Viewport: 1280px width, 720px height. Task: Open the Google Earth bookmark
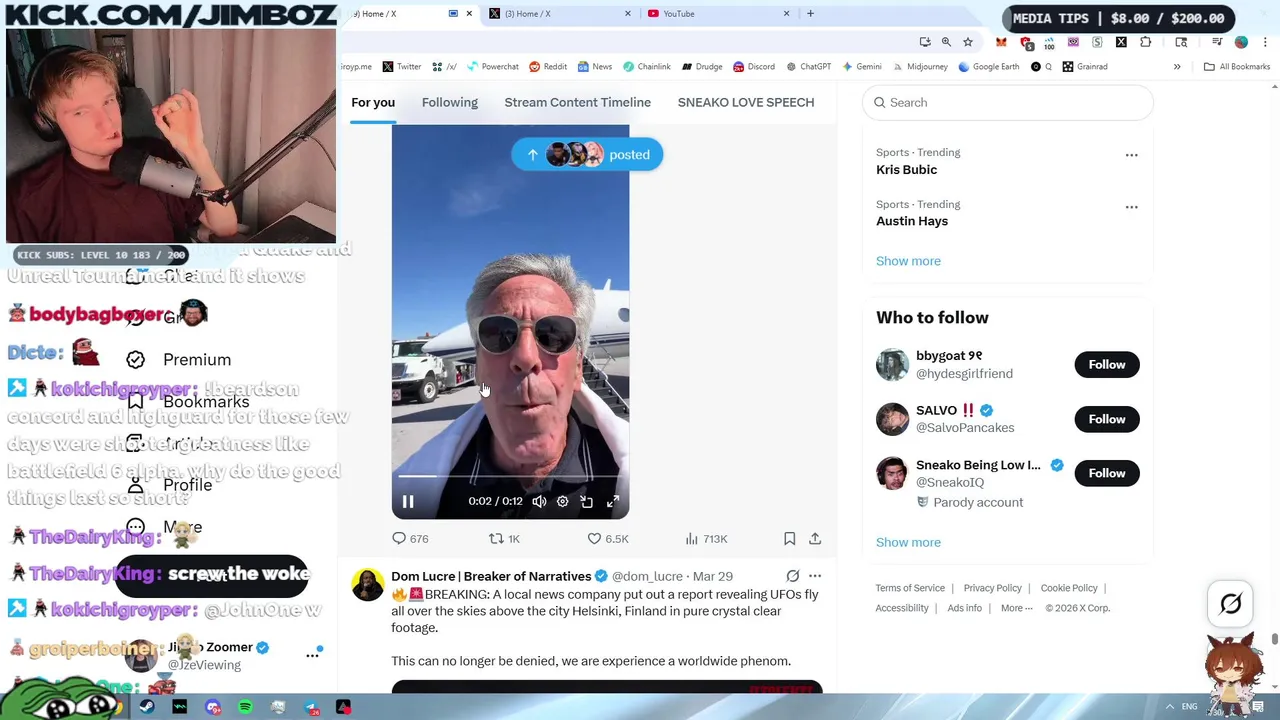(x=989, y=67)
